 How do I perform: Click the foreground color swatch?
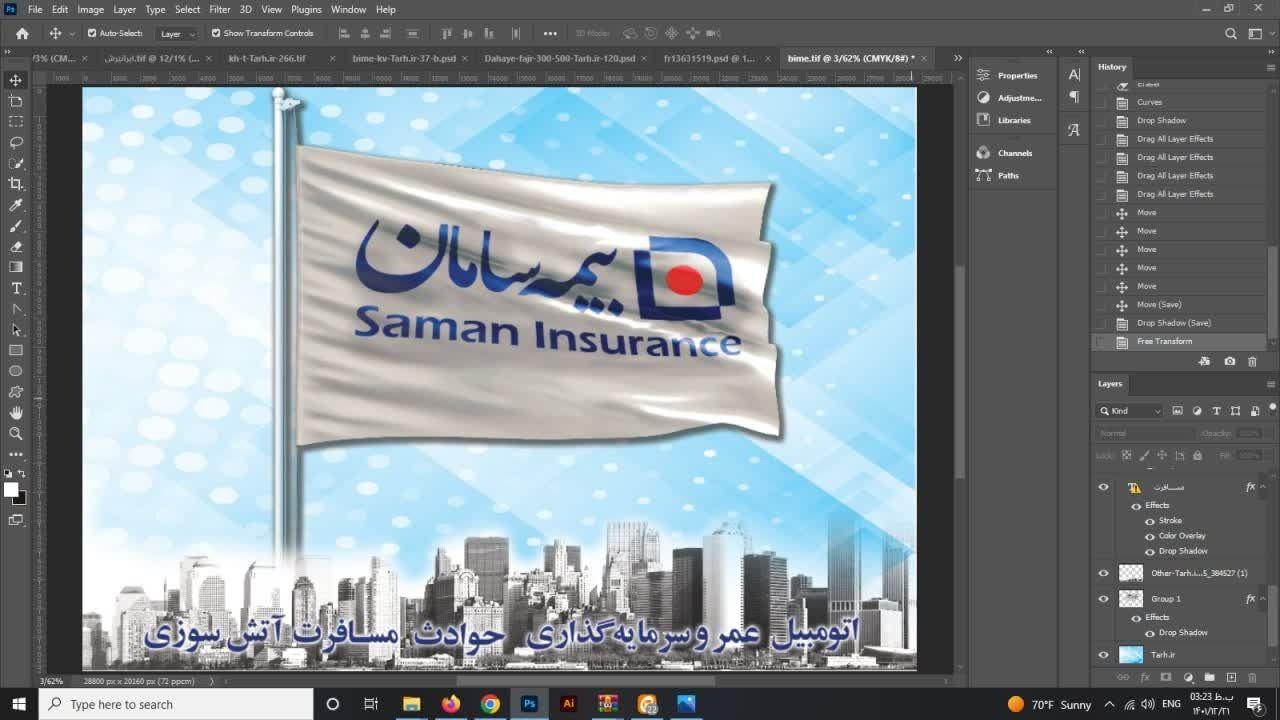coord(11,490)
